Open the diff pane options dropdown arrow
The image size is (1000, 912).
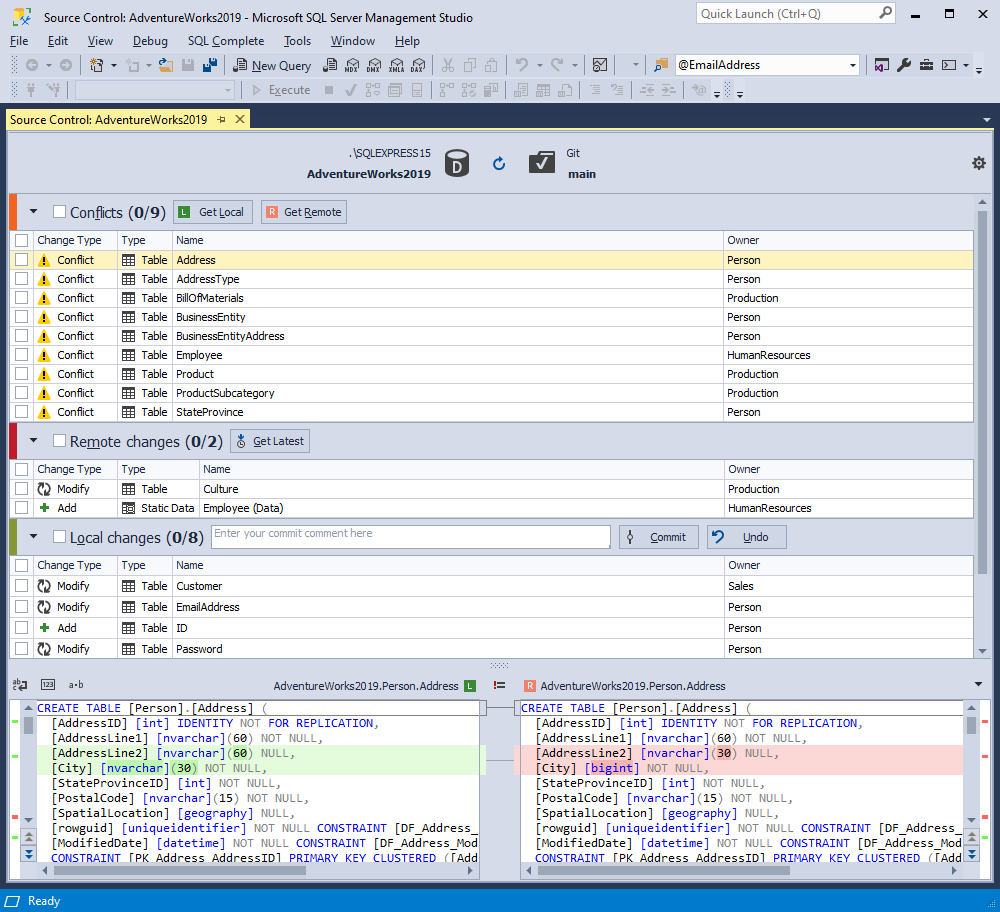click(x=978, y=684)
